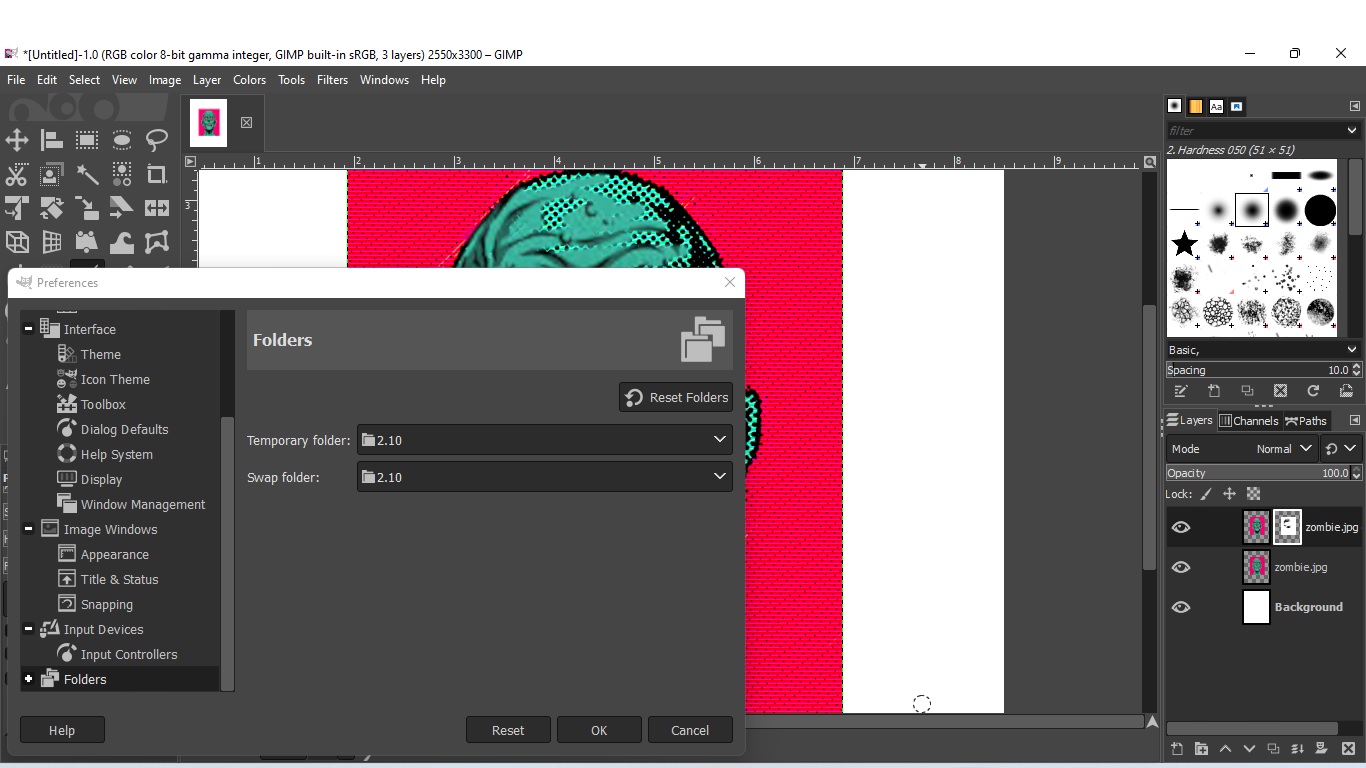Select the Fuzzy Select magic wand
This screenshot has height=768, width=1366.
(x=87, y=175)
